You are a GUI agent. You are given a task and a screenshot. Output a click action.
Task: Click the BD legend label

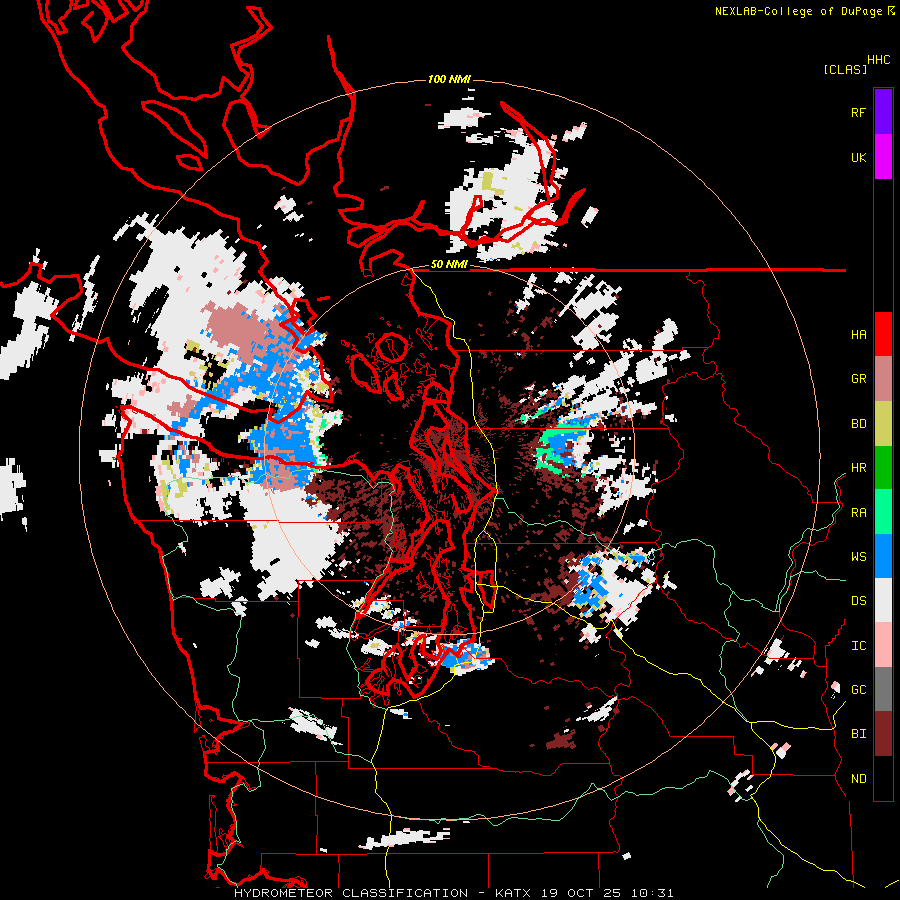click(x=858, y=424)
